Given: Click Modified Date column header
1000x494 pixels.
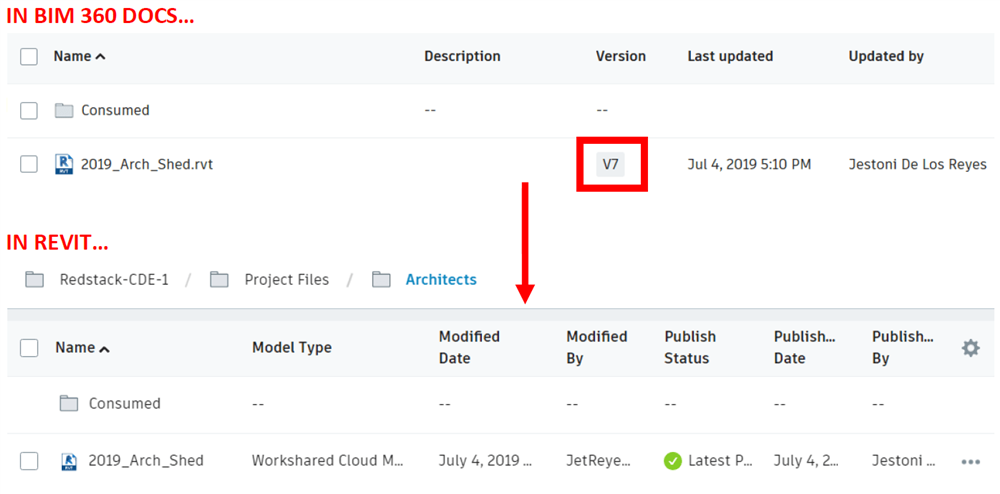Looking at the screenshot, I should pyautogui.click(x=469, y=347).
